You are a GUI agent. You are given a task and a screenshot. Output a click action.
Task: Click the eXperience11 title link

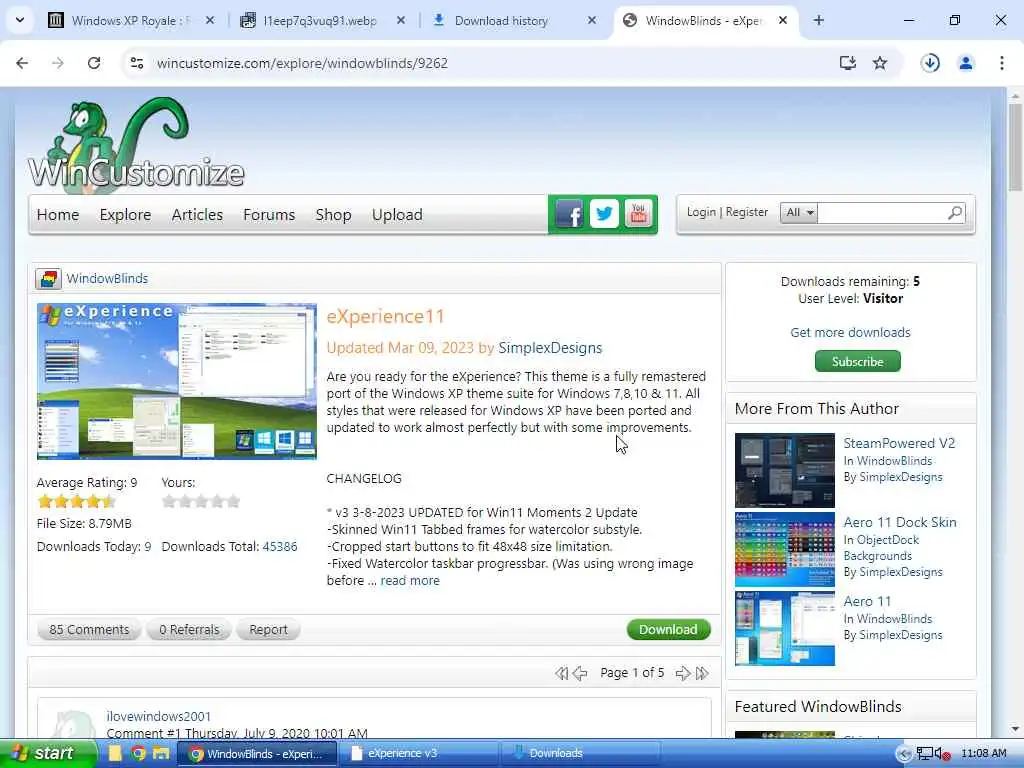385,317
